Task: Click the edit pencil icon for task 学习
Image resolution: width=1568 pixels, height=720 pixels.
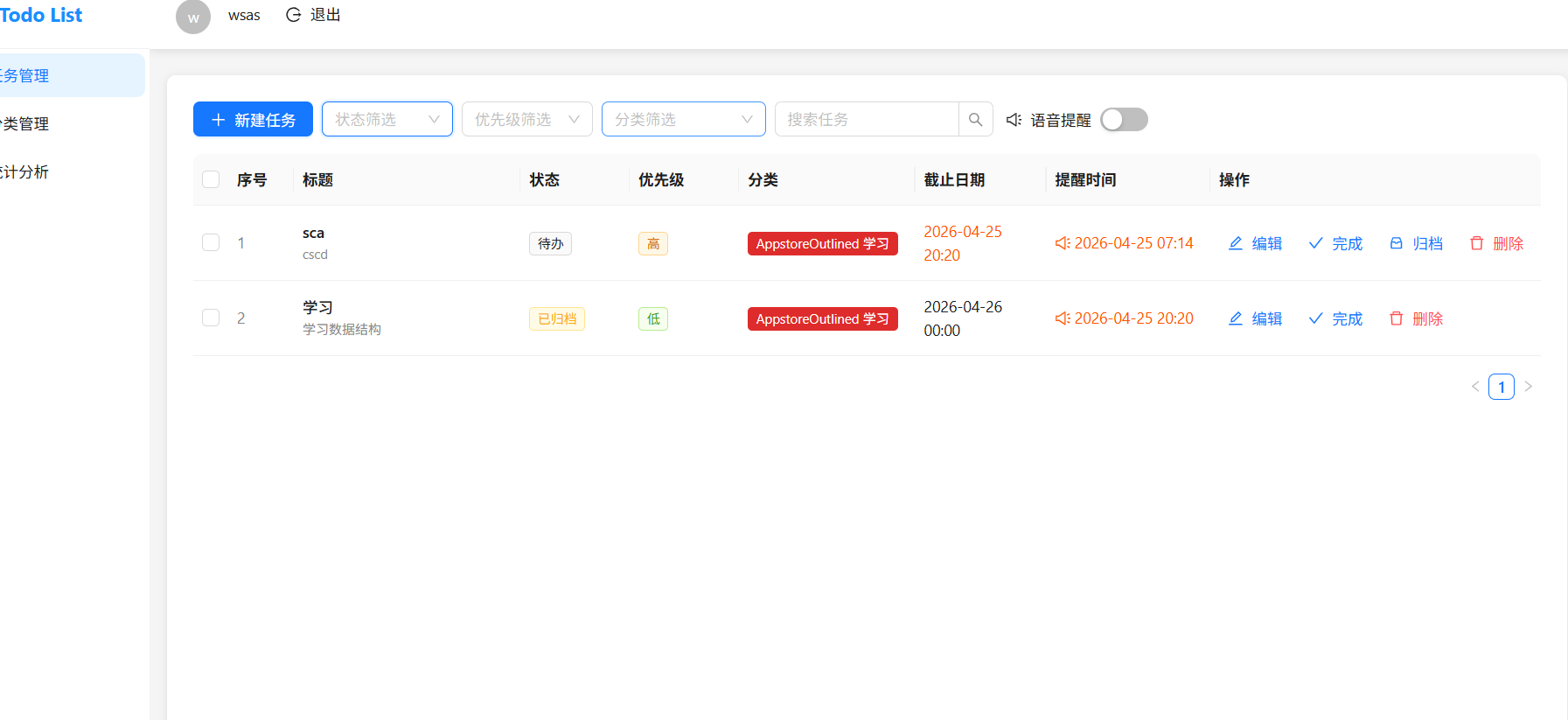Action: coord(1236,318)
